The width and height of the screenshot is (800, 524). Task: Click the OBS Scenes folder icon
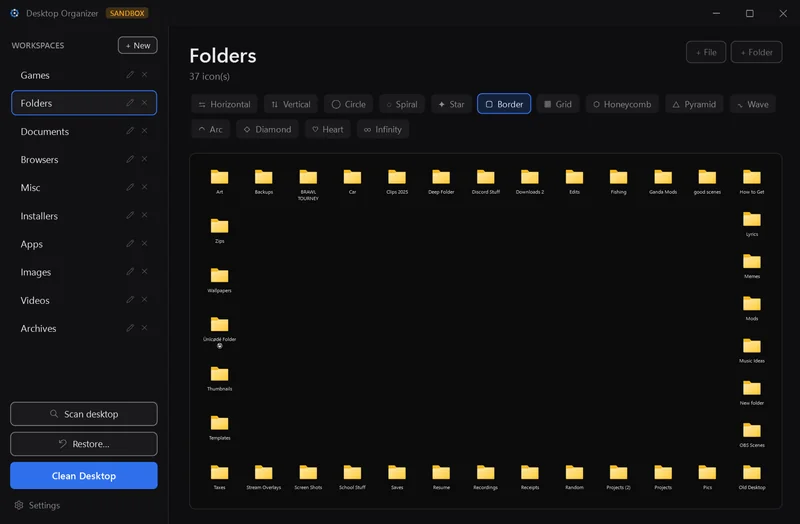pyautogui.click(x=752, y=430)
